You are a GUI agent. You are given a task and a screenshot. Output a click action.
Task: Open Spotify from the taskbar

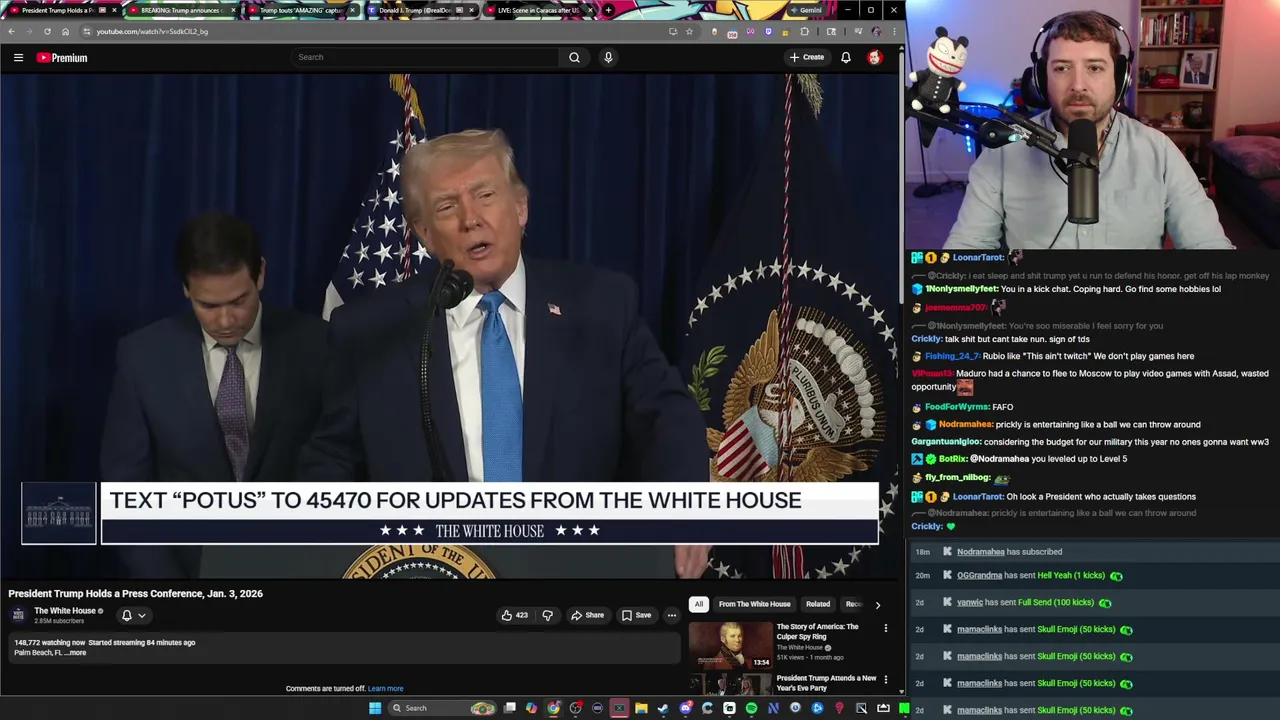click(x=751, y=708)
